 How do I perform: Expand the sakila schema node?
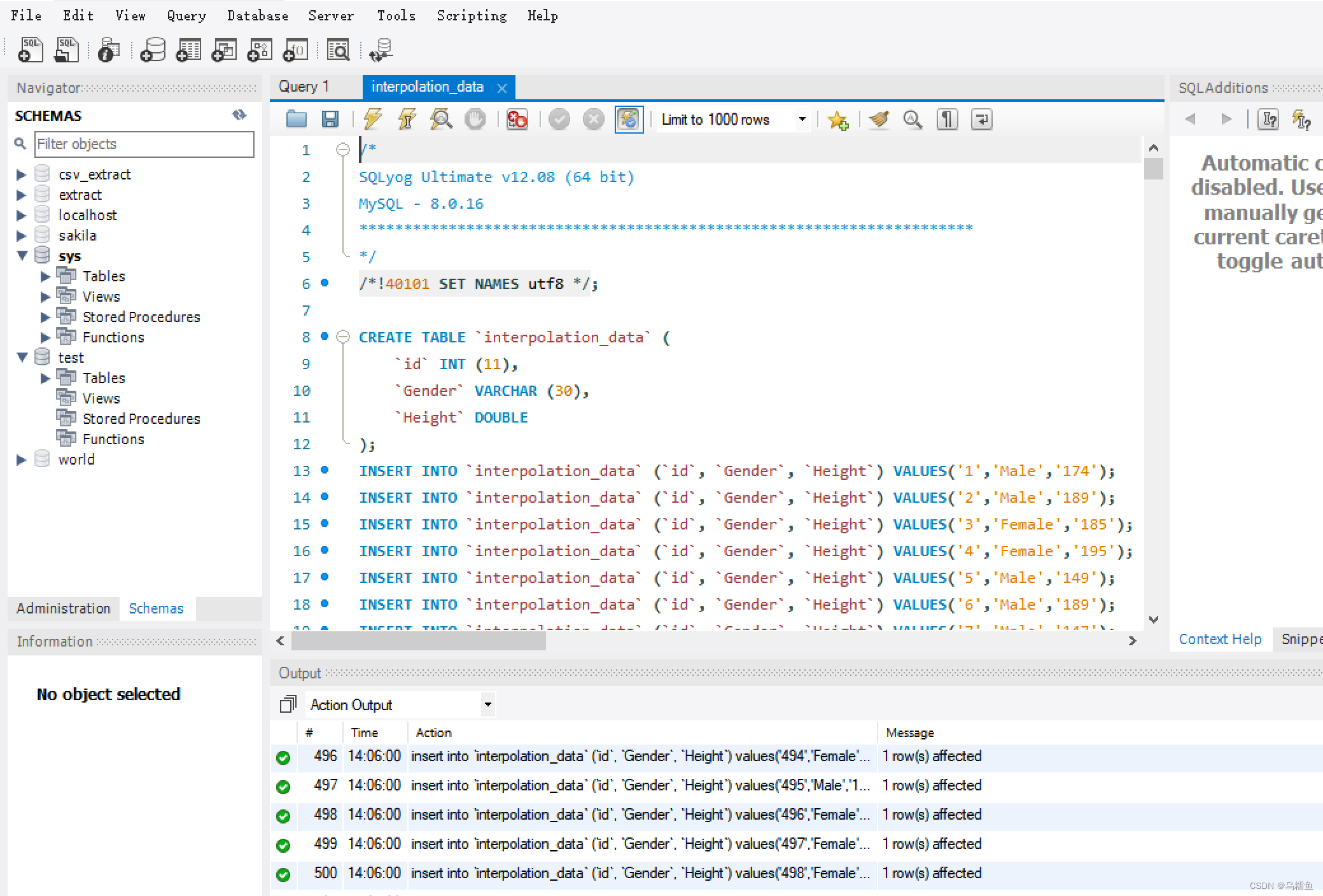tap(21, 235)
